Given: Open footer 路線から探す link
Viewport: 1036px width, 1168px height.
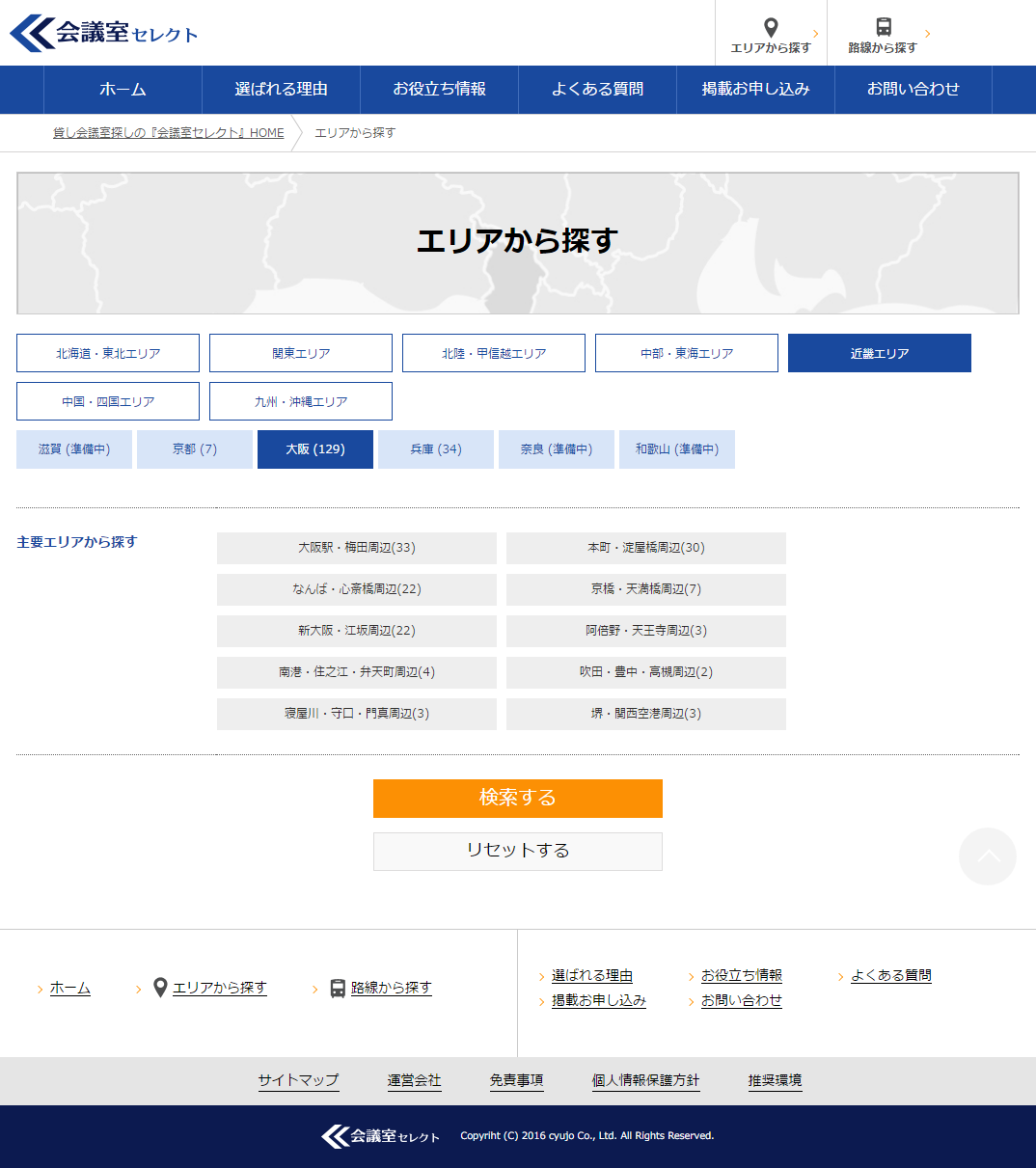Looking at the screenshot, I should tap(392, 989).
